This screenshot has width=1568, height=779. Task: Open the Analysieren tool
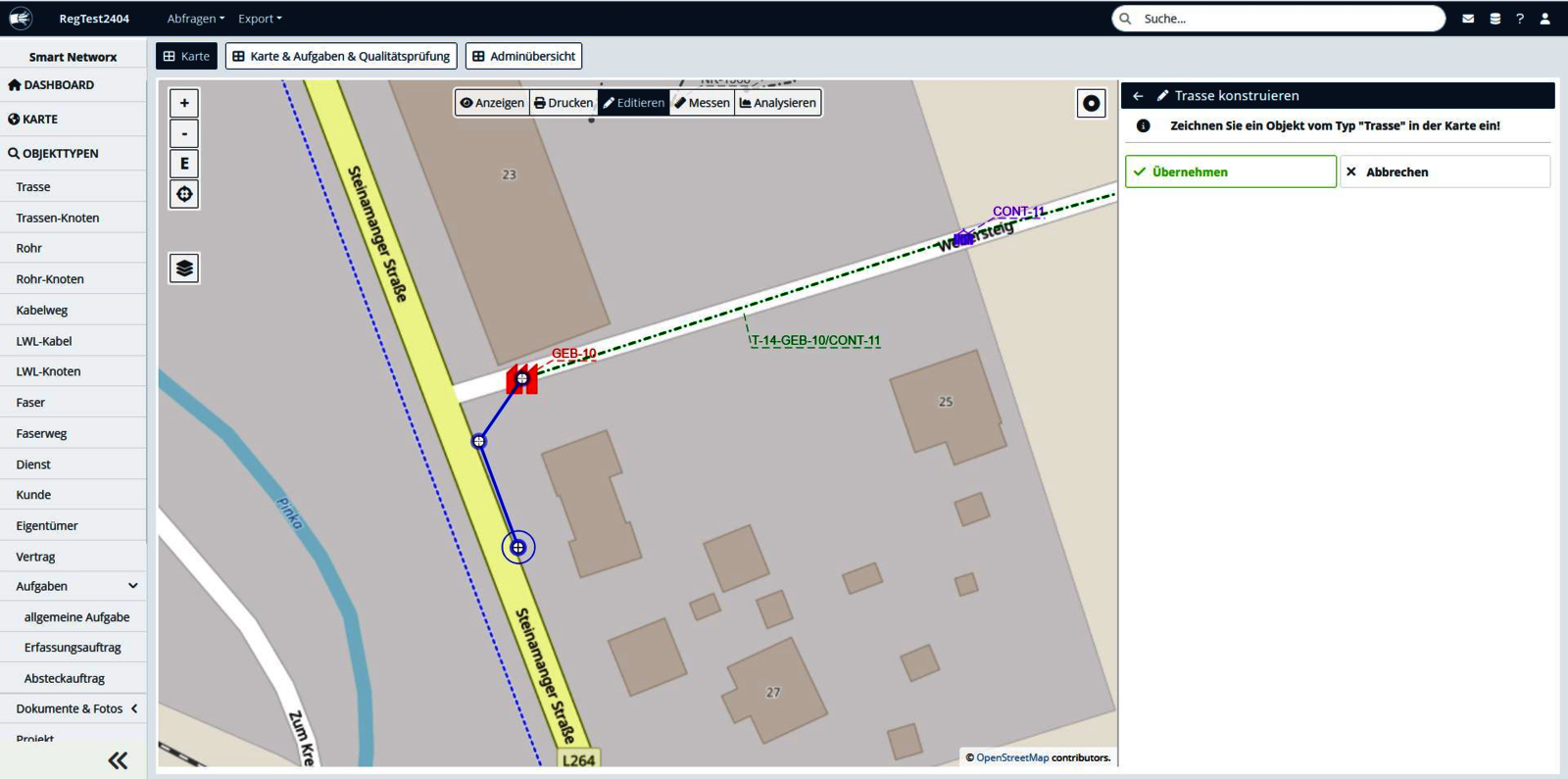point(777,103)
